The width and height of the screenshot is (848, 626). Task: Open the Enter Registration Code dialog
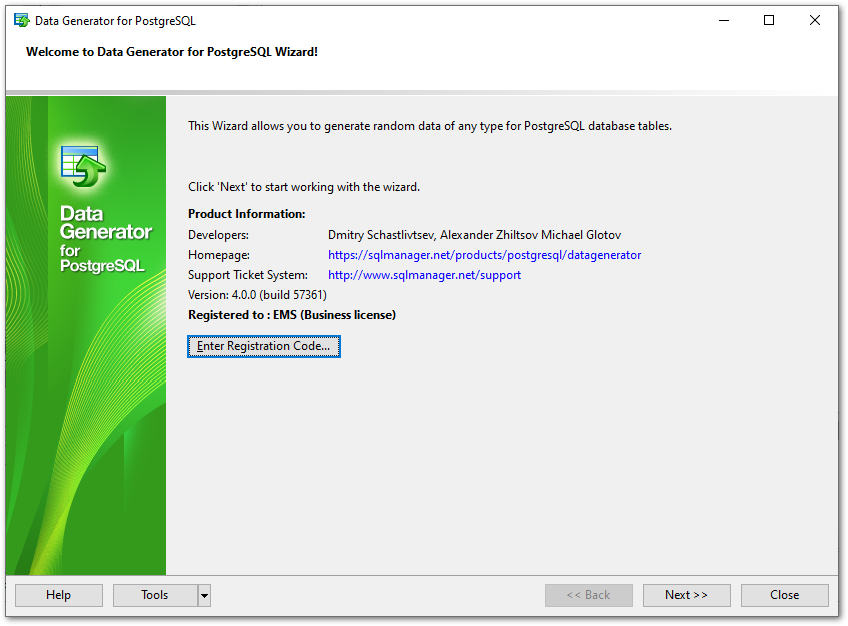tap(264, 347)
